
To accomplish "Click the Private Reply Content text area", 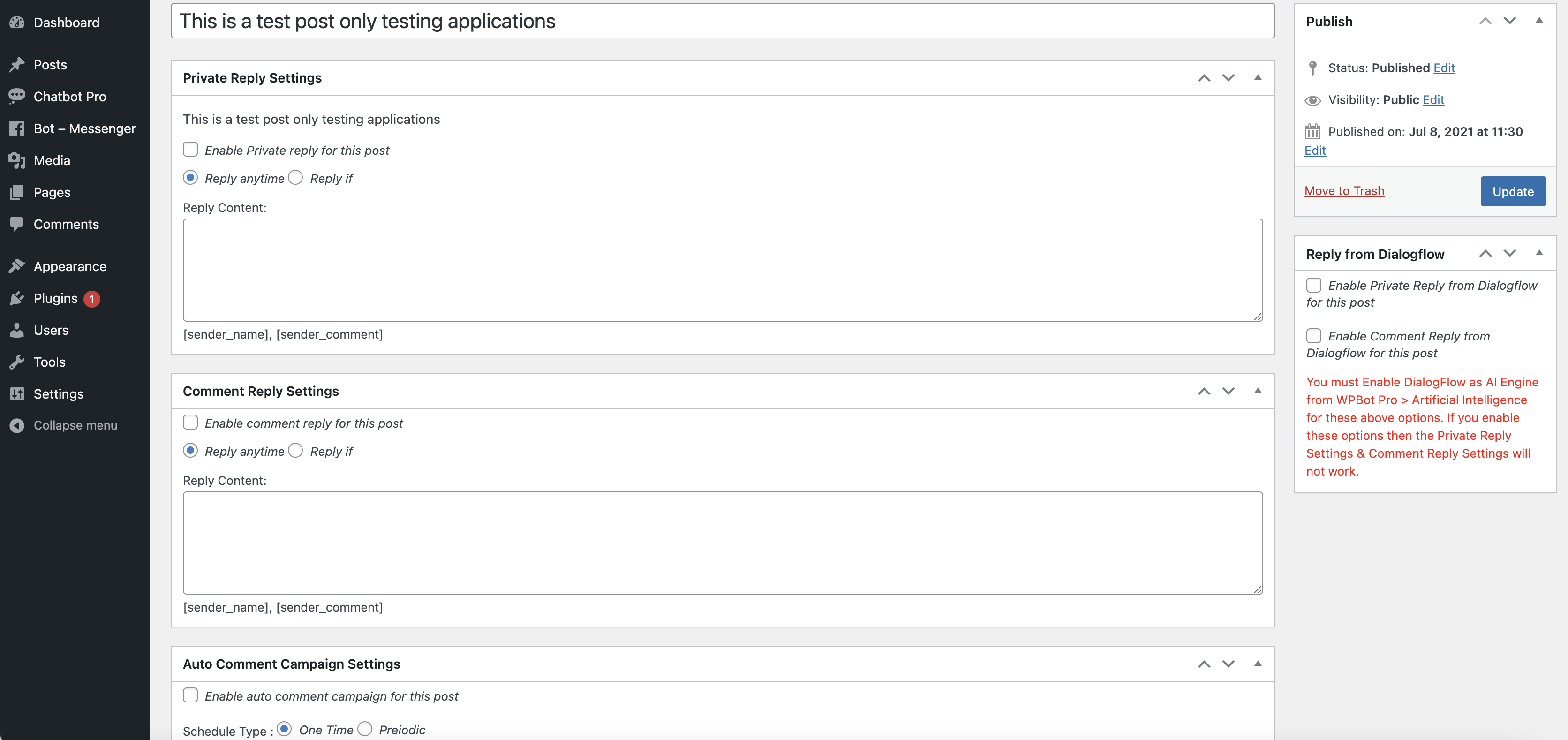I will pyautogui.click(x=723, y=270).
